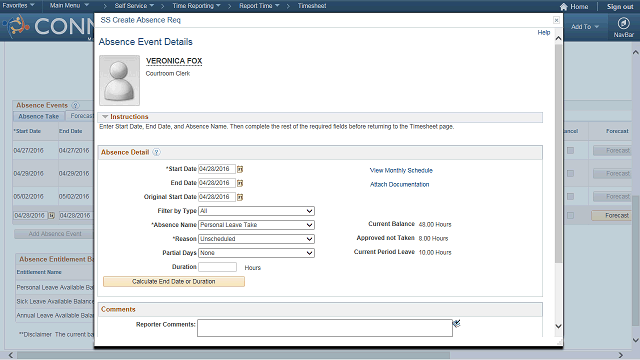Click active Forecast button for 04/28/2016 row

(612, 215)
